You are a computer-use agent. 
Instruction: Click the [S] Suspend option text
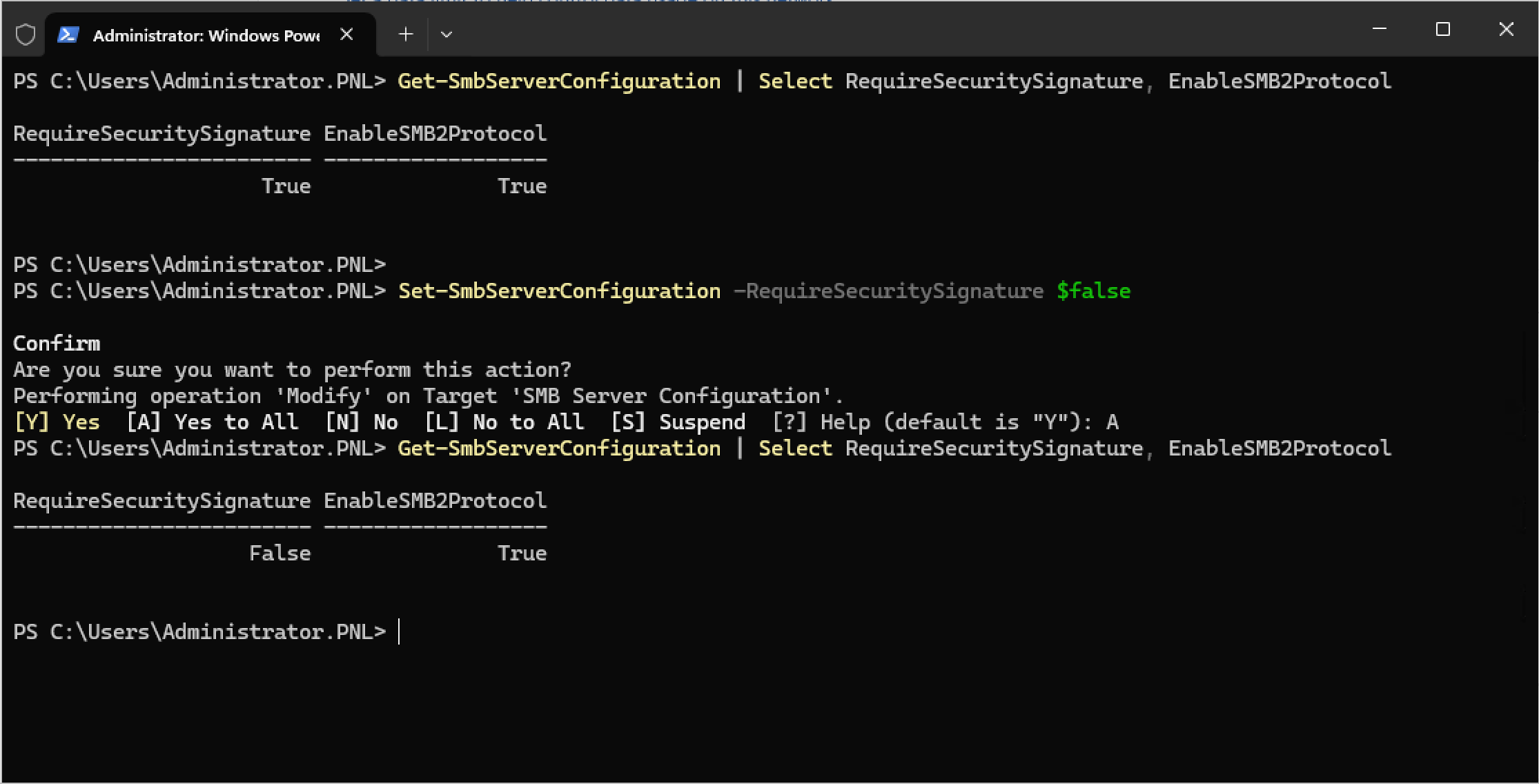click(678, 422)
